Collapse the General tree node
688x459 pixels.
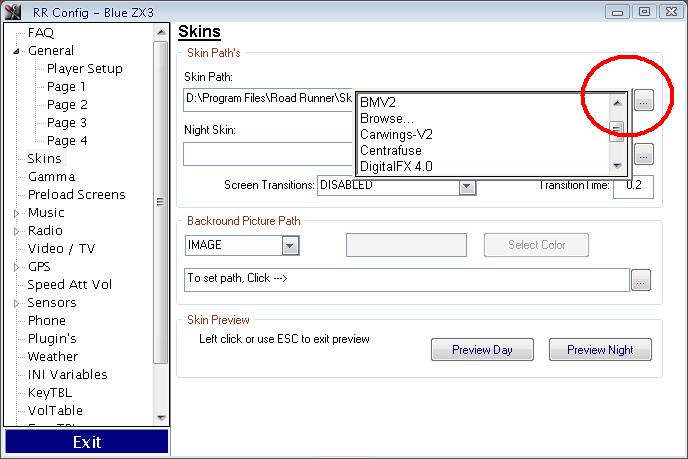(17, 51)
